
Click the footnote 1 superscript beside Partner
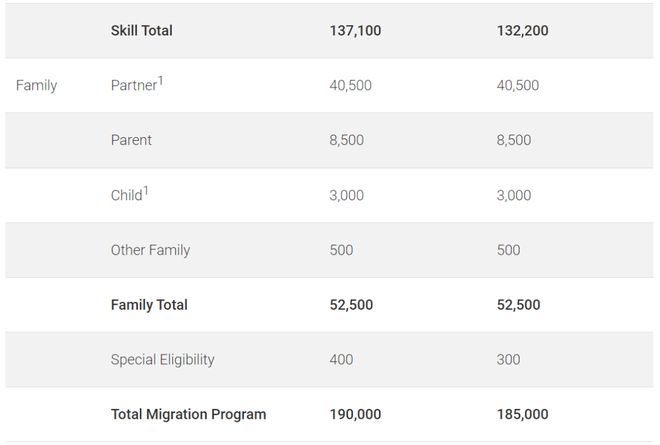(x=160, y=81)
